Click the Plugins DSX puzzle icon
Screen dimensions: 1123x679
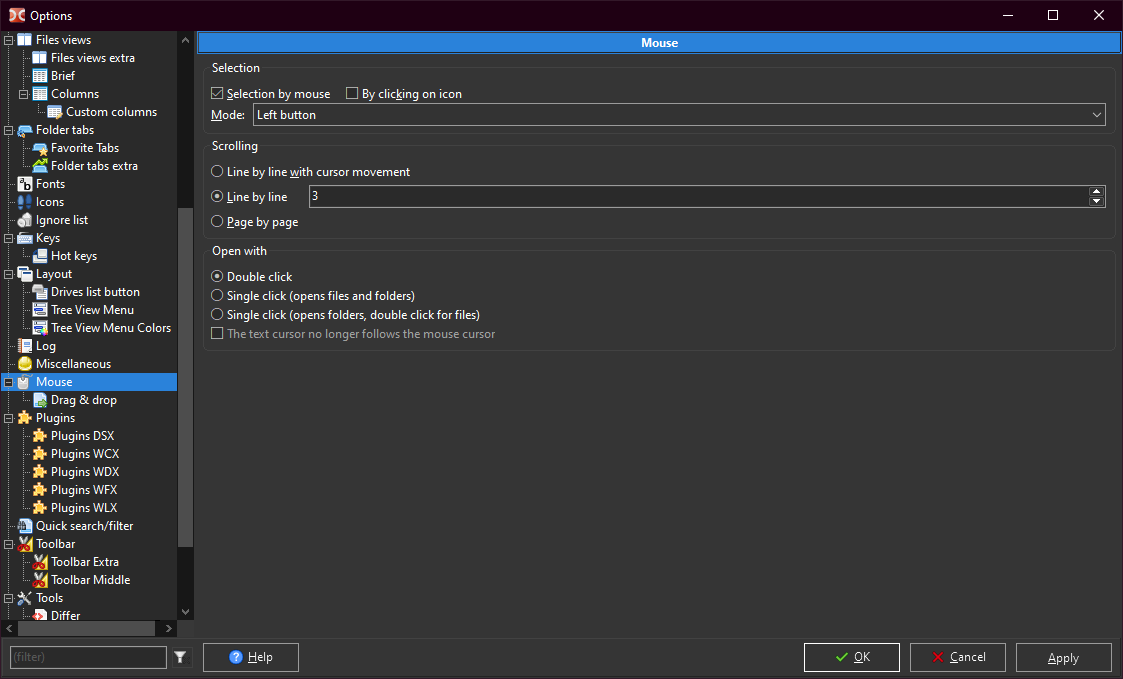pos(40,436)
